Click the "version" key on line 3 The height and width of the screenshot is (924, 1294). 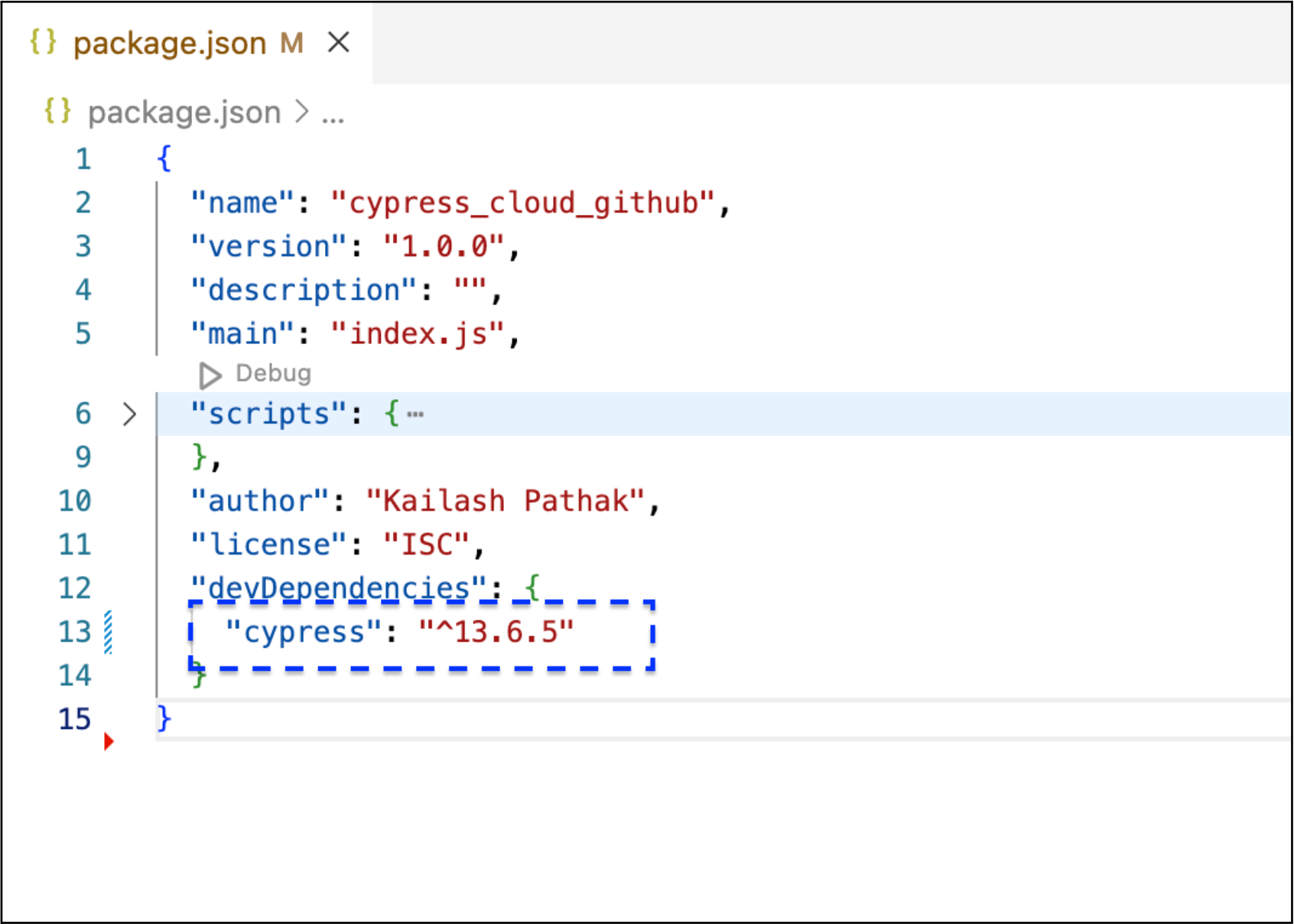click(x=268, y=246)
